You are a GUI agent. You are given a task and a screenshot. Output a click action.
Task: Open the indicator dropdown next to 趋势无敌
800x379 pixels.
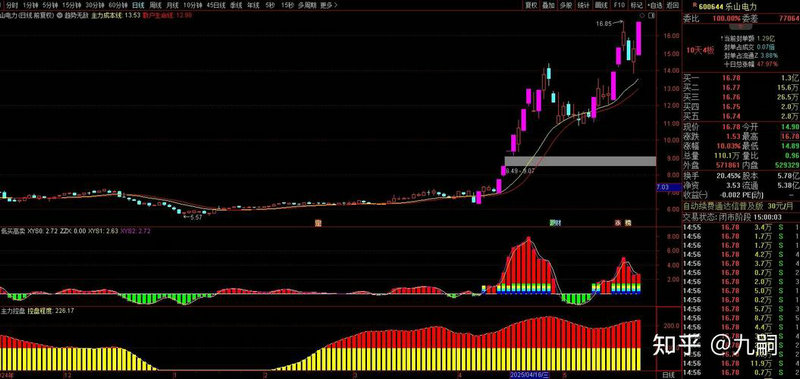point(60,15)
